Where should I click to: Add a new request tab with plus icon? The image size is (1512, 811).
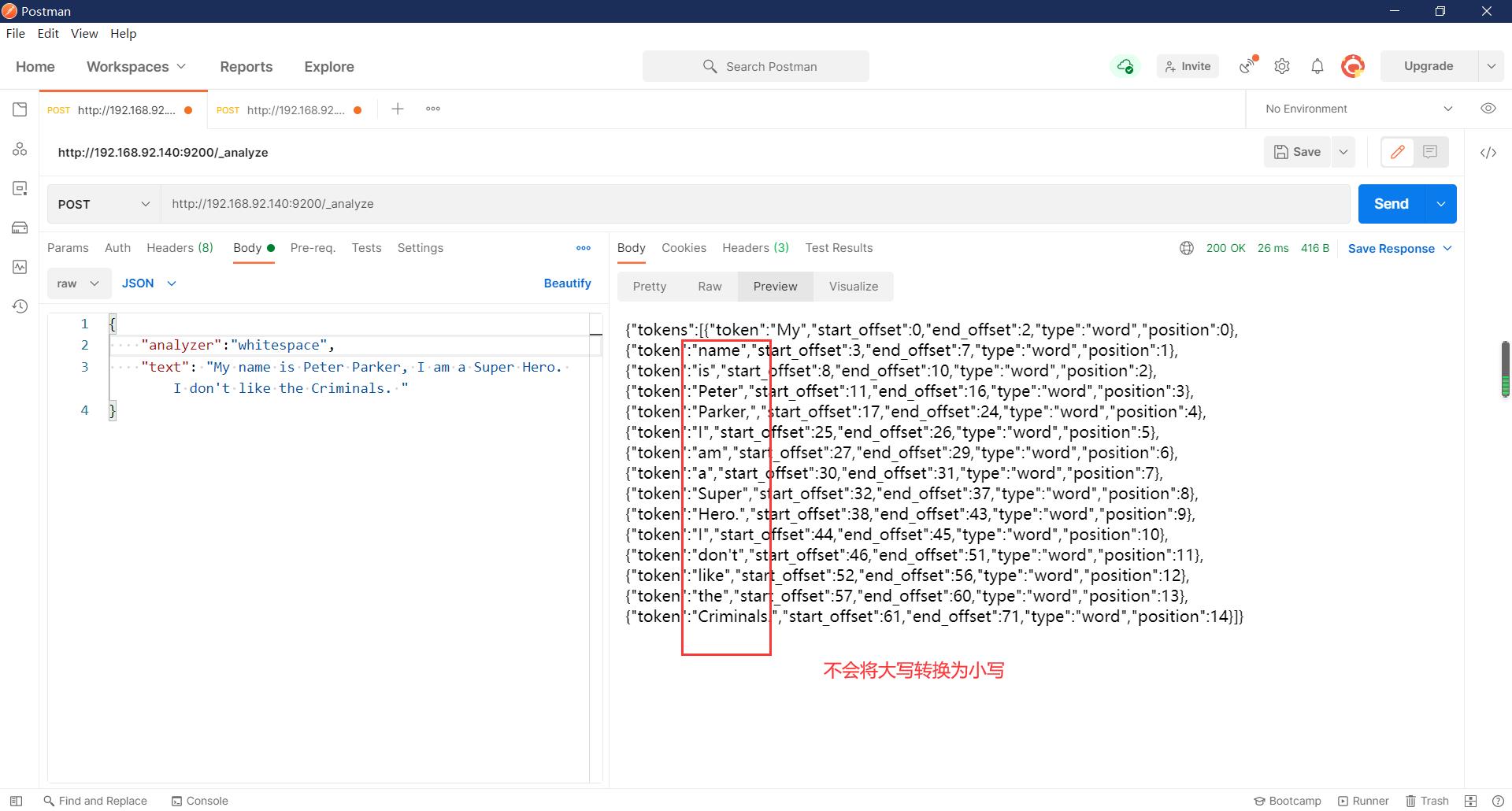[398, 109]
